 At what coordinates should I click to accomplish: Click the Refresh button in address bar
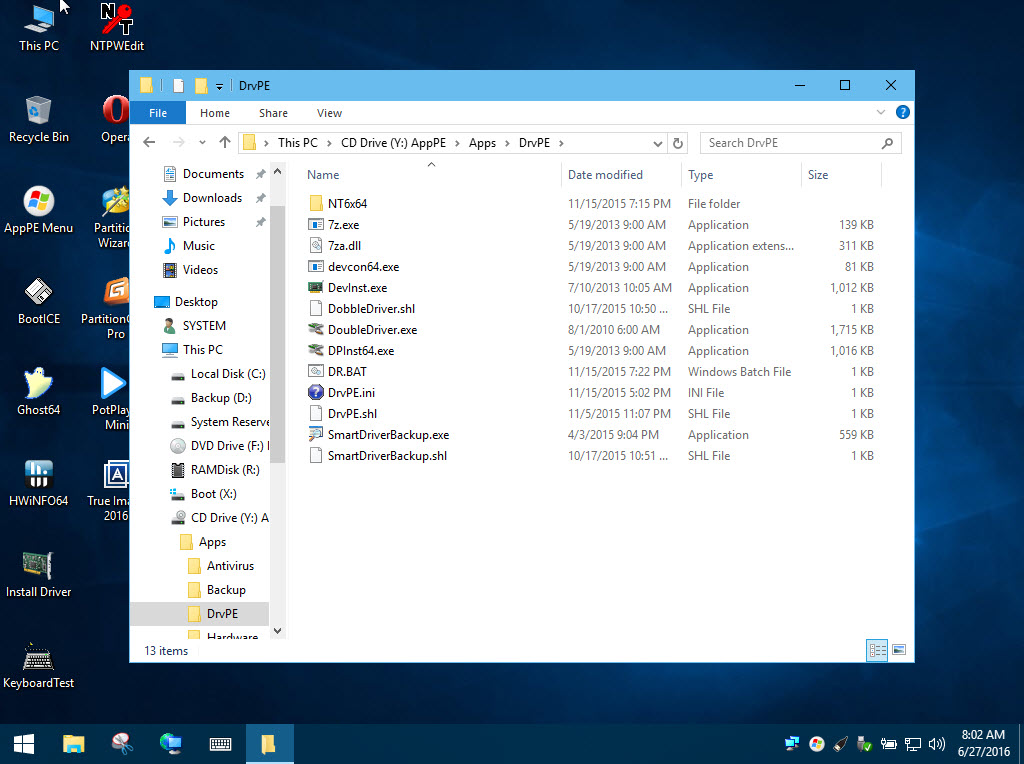(x=678, y=143)
